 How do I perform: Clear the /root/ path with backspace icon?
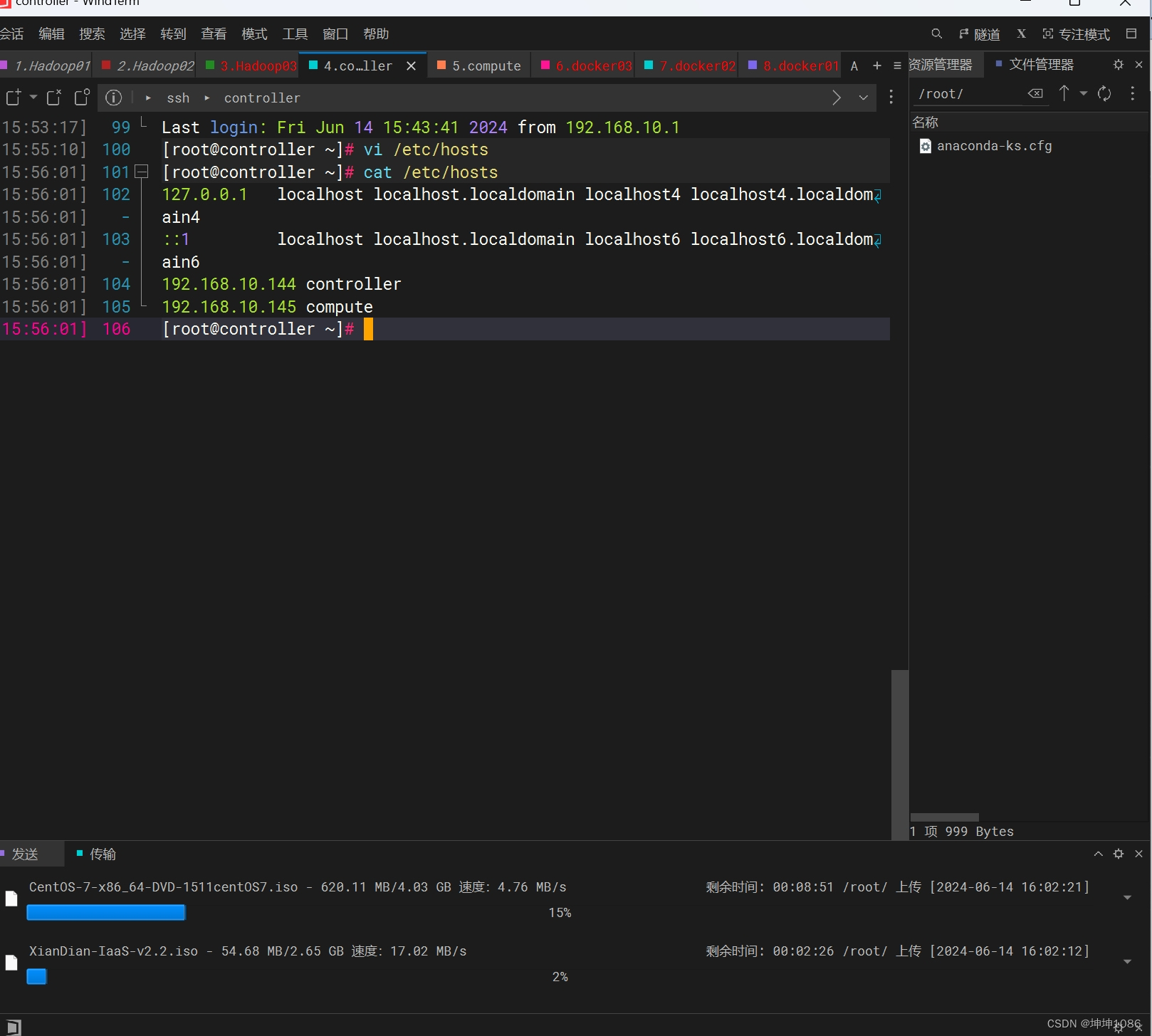(x=1035, y=93)
